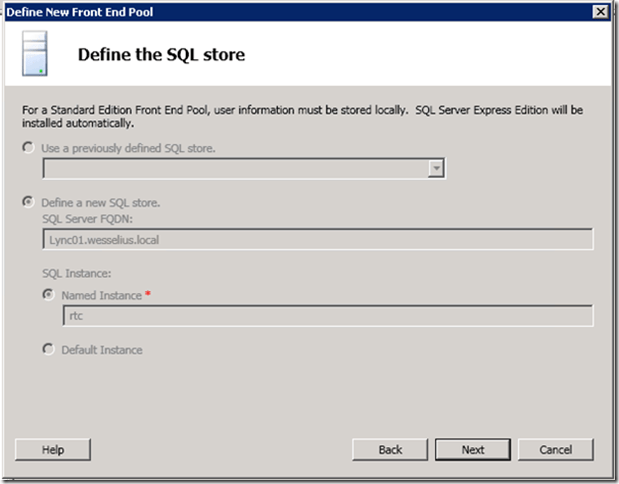Click the SQL Server FQDN text field
Viewport: 619px width, 484px height.
coord(318,239)
